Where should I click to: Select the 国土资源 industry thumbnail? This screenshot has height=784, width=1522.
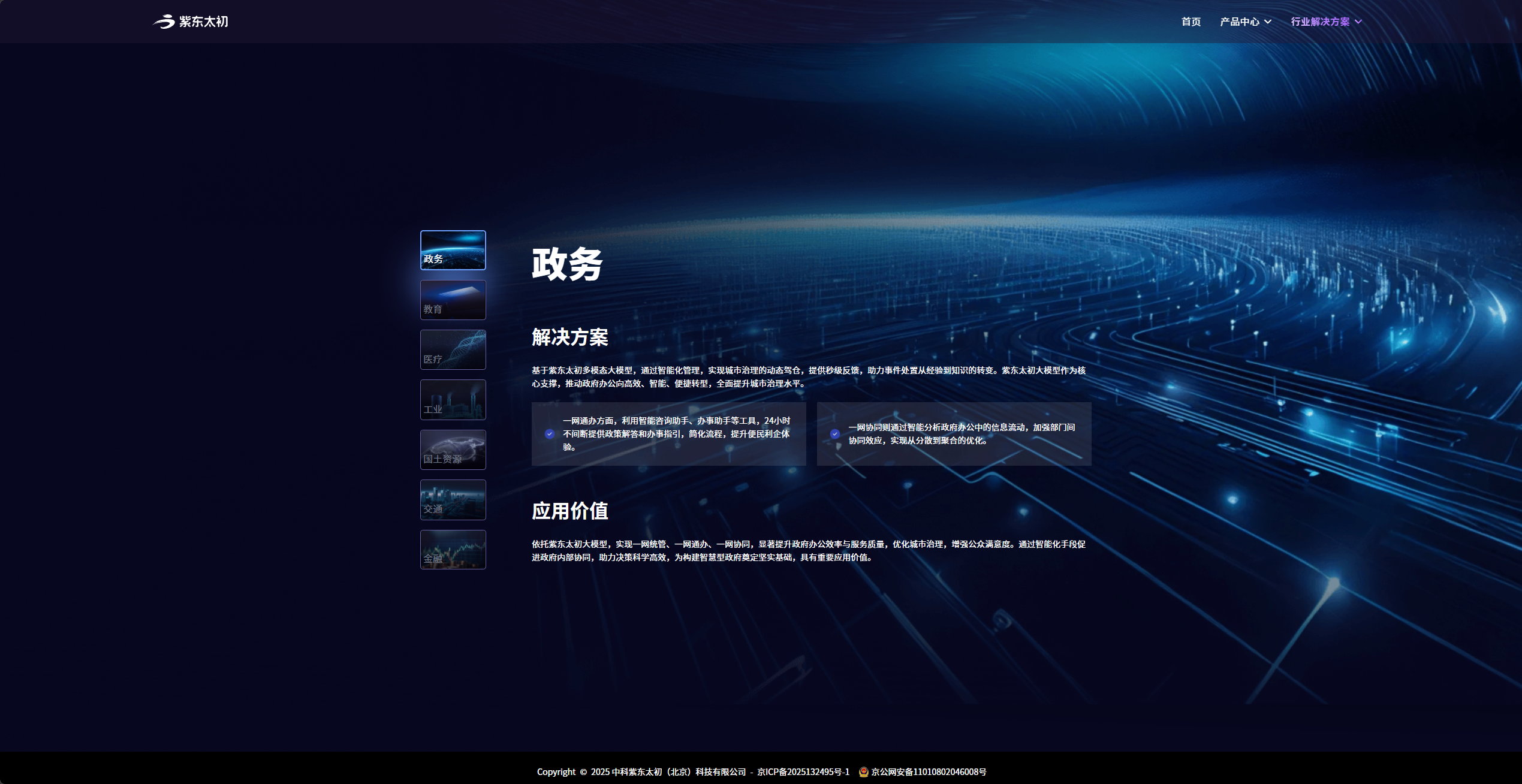click(453, 450)
